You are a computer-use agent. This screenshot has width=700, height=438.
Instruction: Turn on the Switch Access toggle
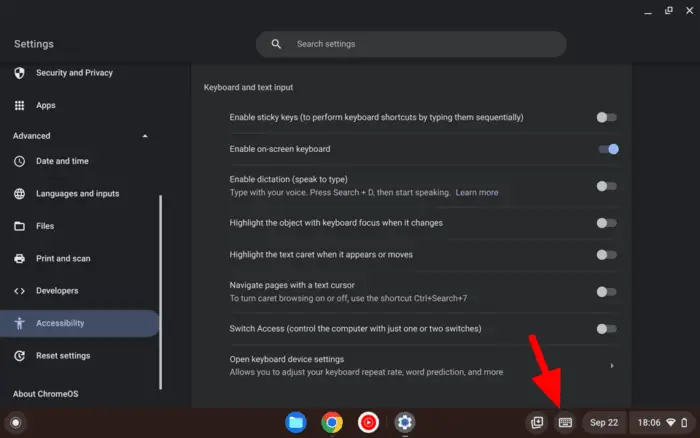click(x=607, y=329)
